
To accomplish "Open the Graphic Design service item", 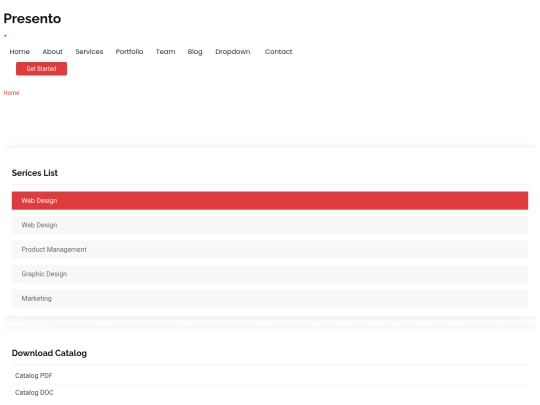I will [x=270, y=274].
